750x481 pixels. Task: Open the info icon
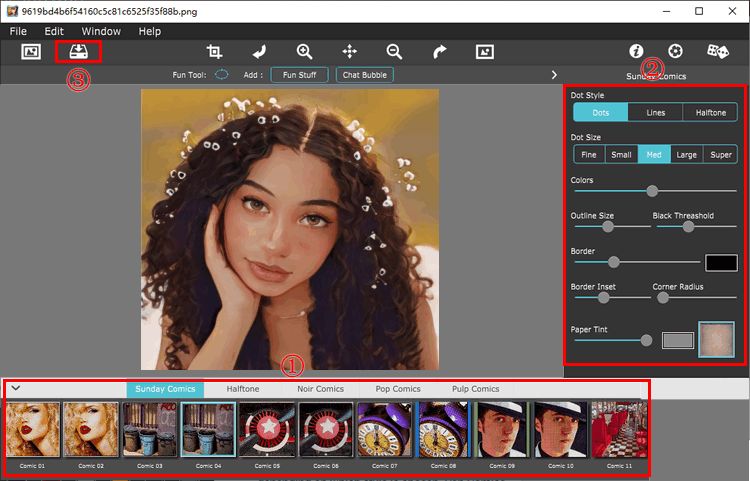636,51
